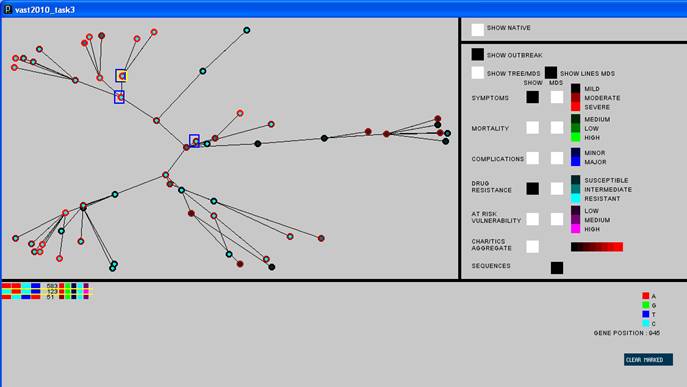Click the Clear Marked button
This screenshot has width=687, height=387.
(648, 360)
